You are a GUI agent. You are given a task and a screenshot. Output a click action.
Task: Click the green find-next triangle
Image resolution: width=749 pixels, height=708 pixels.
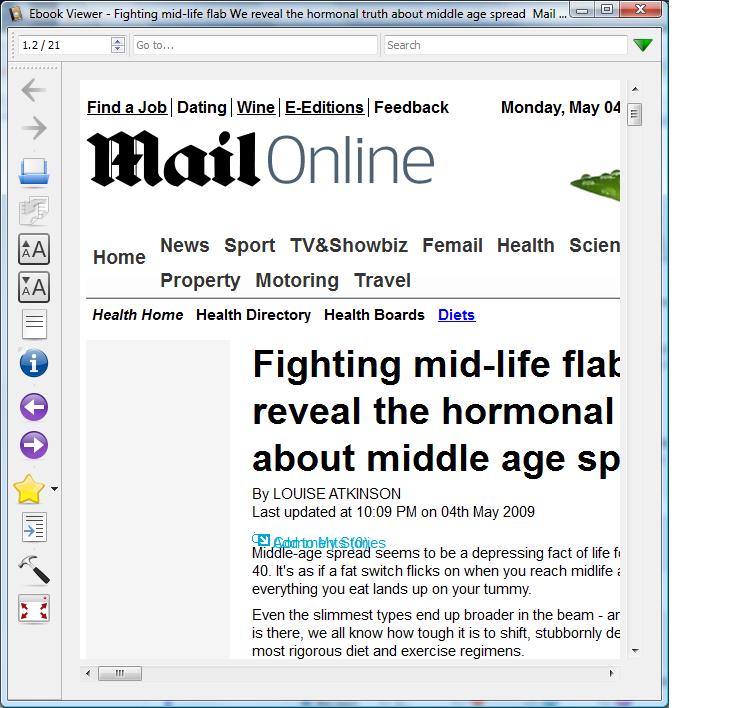[x=642, y=45]
